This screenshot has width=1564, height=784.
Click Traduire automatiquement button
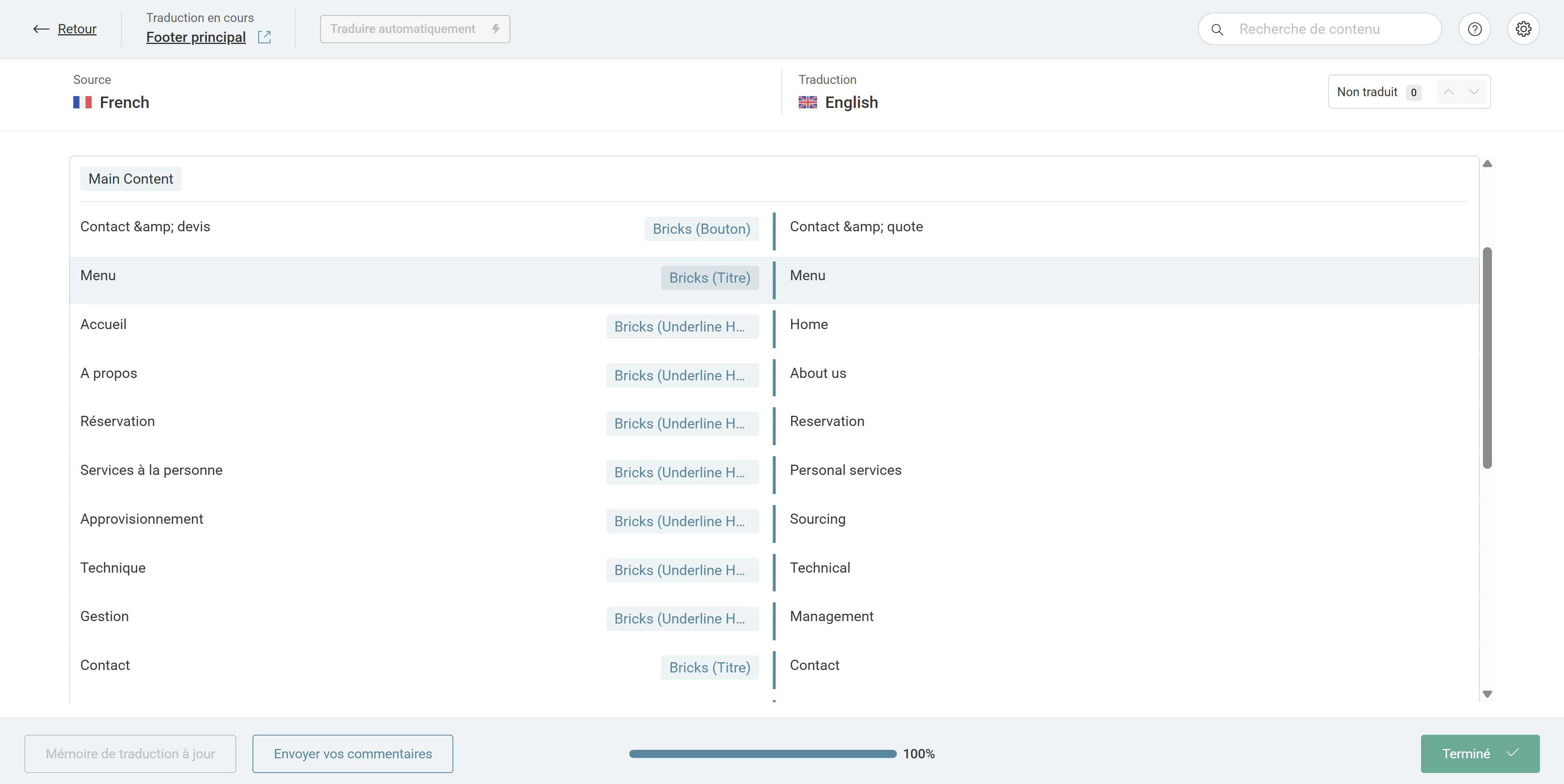point(415,29)
